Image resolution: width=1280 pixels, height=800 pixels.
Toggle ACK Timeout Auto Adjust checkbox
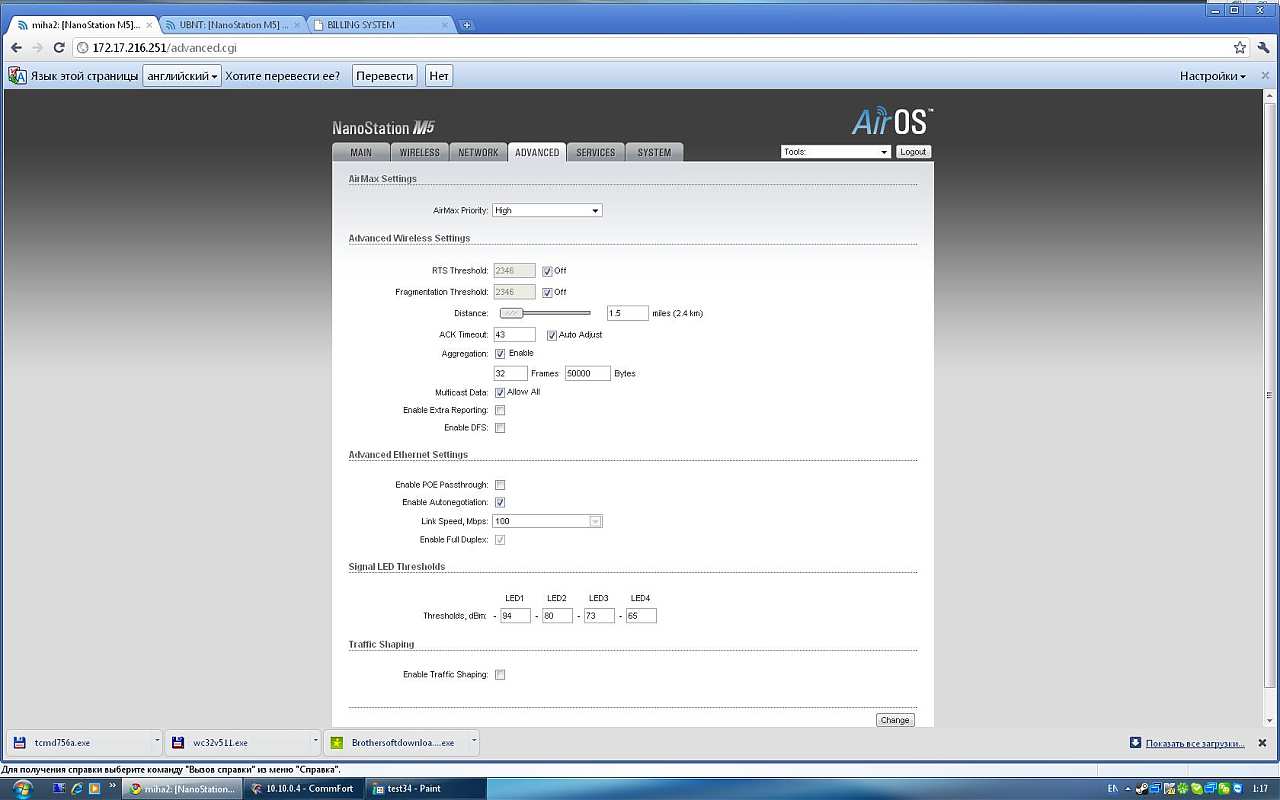(x=551, y=335)
